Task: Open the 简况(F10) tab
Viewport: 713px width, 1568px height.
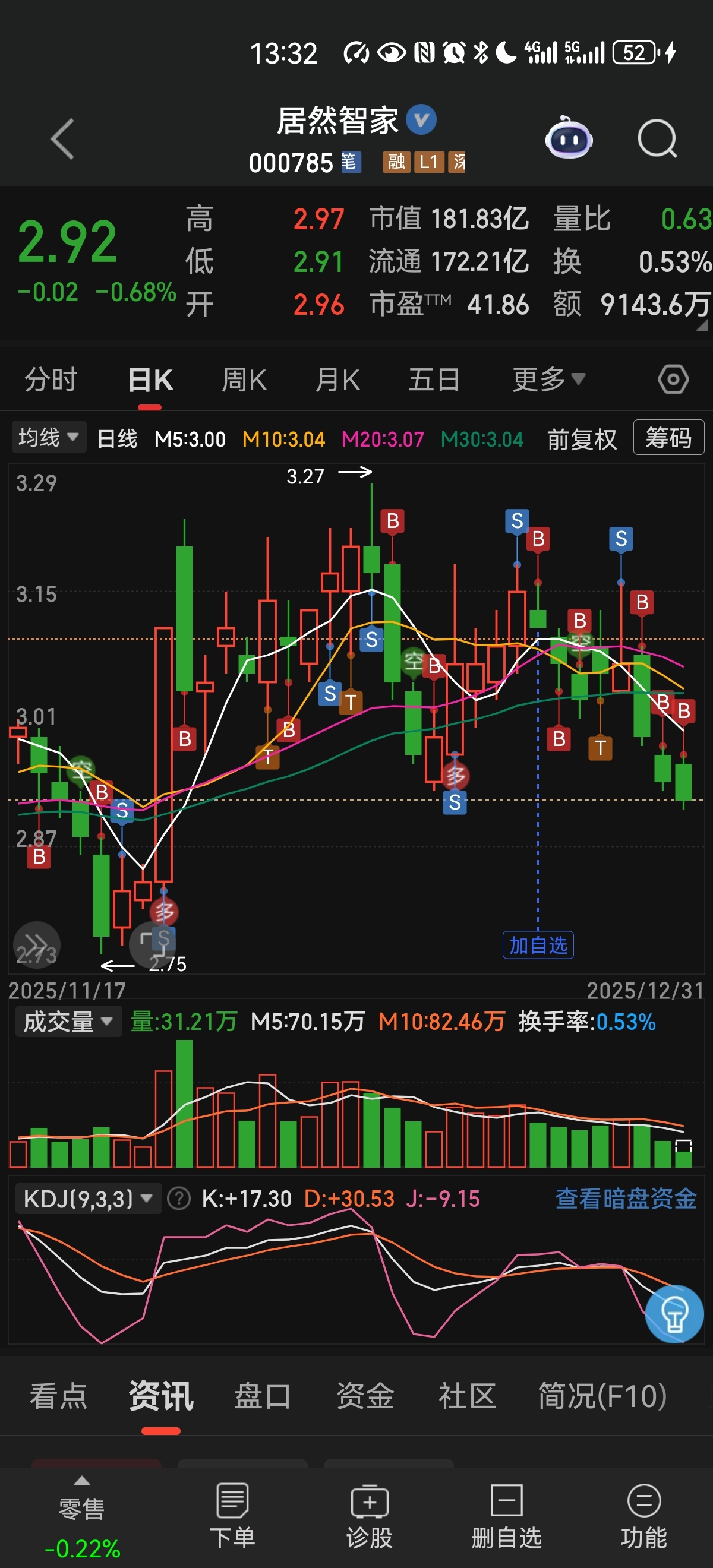Action: 602,1396
